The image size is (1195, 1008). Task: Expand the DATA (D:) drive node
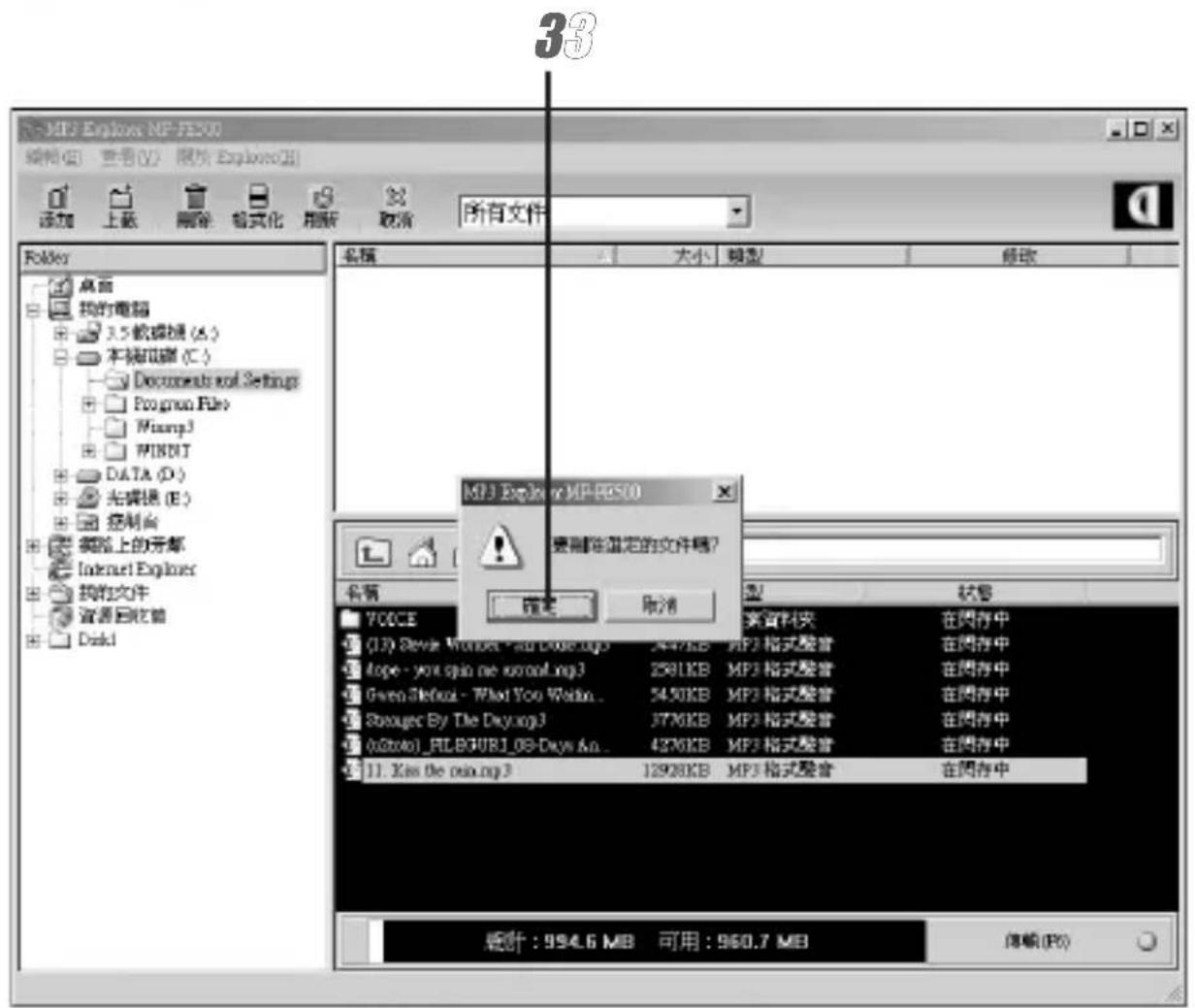[x=61, y=475]
